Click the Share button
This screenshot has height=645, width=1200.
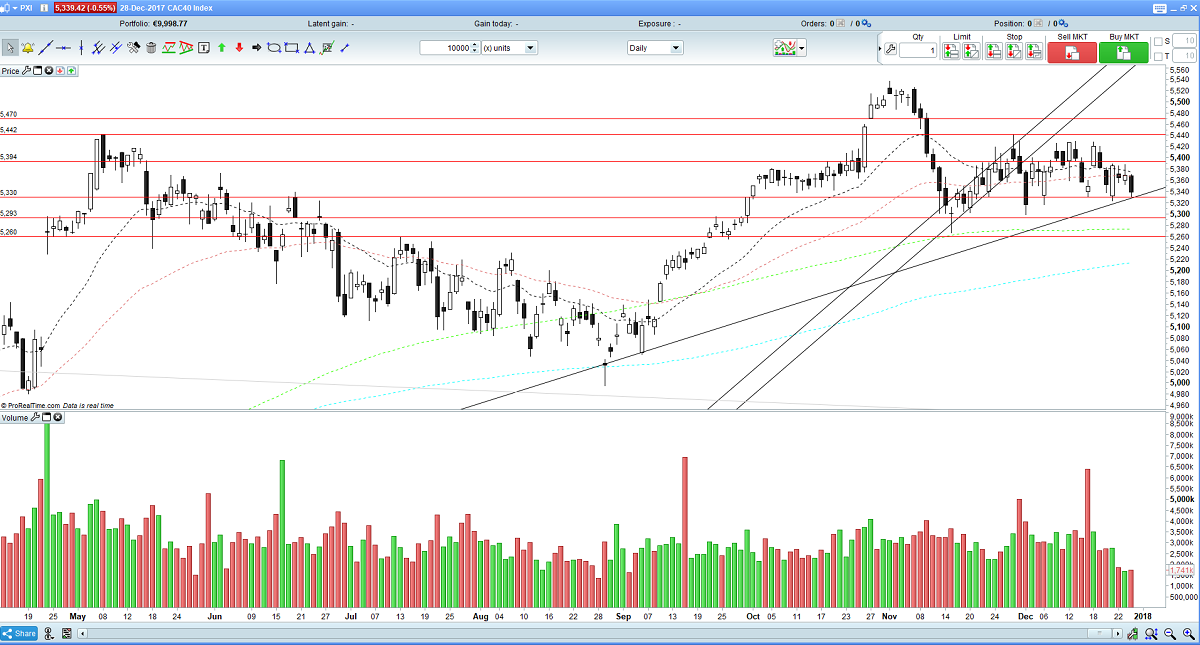click(19, 633)
